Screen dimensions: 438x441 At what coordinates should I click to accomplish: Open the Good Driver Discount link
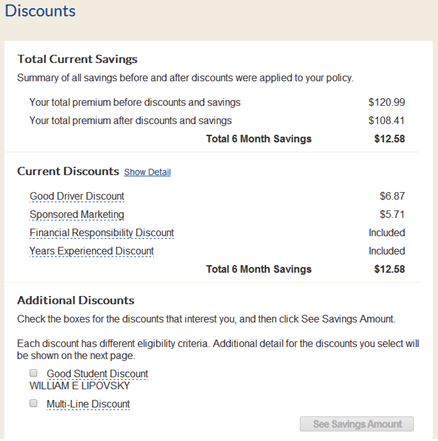(x=77, y=196)
